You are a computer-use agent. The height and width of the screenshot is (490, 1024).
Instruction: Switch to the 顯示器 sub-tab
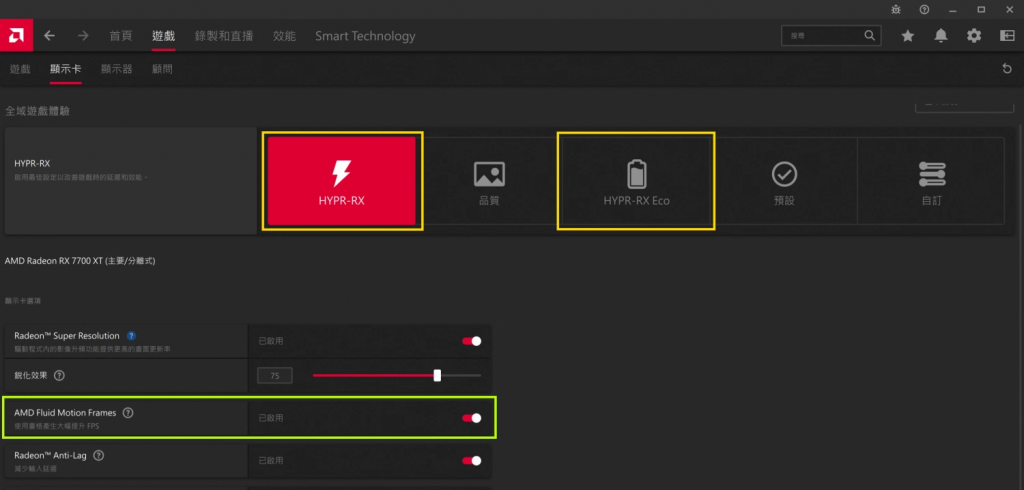point(117,69)
